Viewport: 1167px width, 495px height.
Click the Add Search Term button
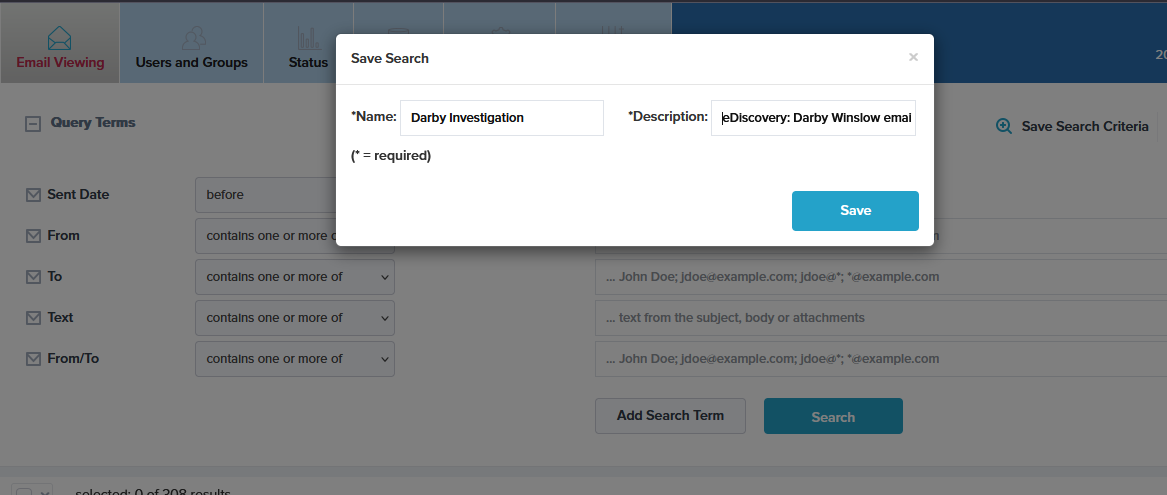(670, 415)
